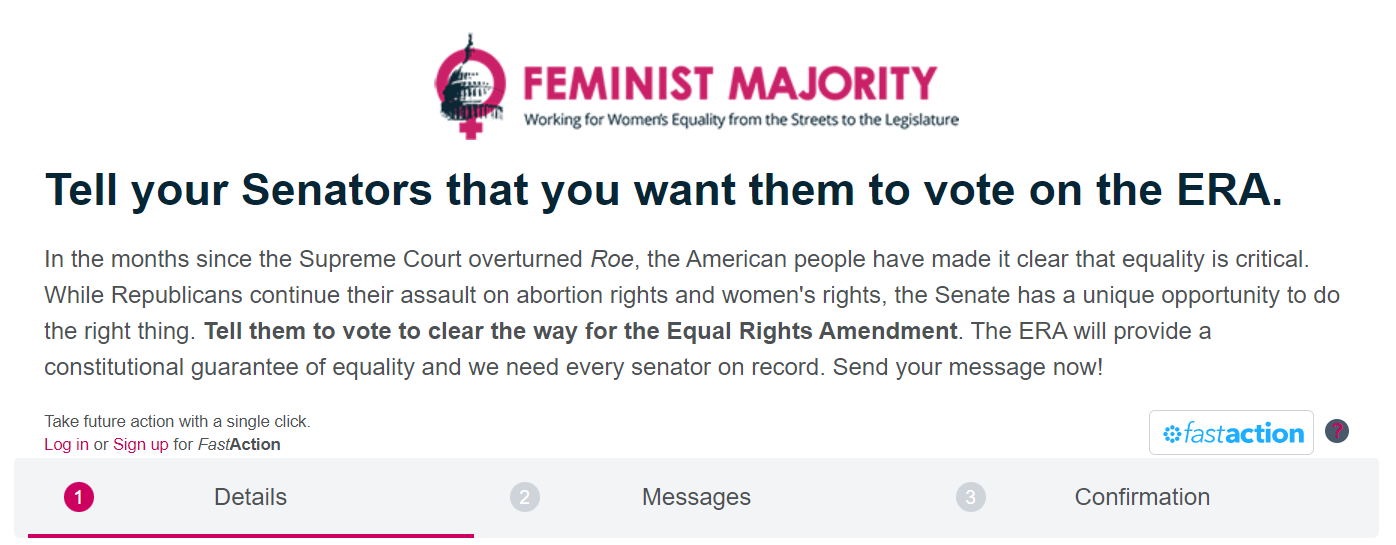Screen dimensions: 1396x545
Task: Click the pink progress underline beneath Details
Action: tap(250, 535)
